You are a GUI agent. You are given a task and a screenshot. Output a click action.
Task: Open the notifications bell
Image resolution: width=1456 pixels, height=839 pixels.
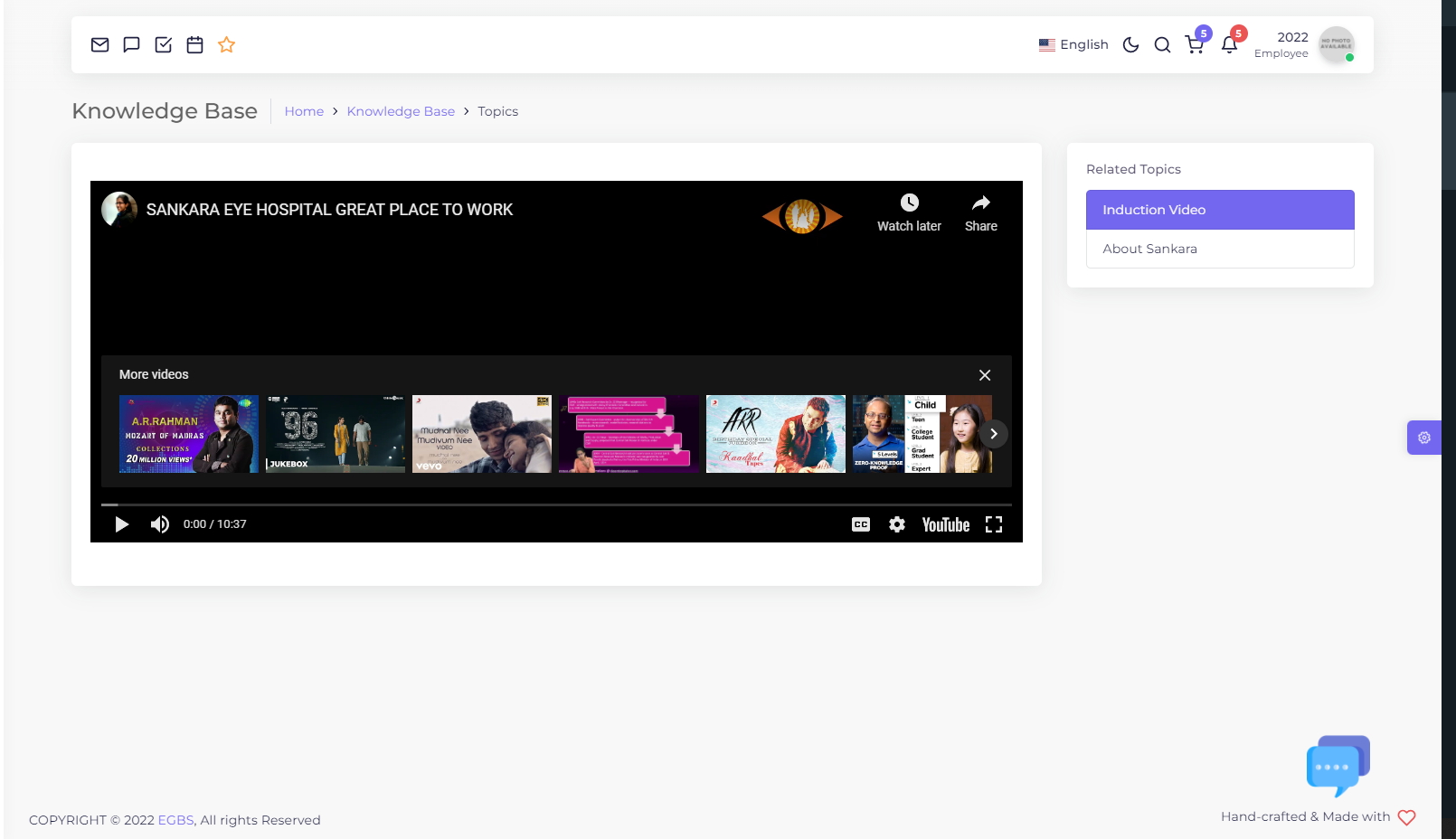(1228, 45)
